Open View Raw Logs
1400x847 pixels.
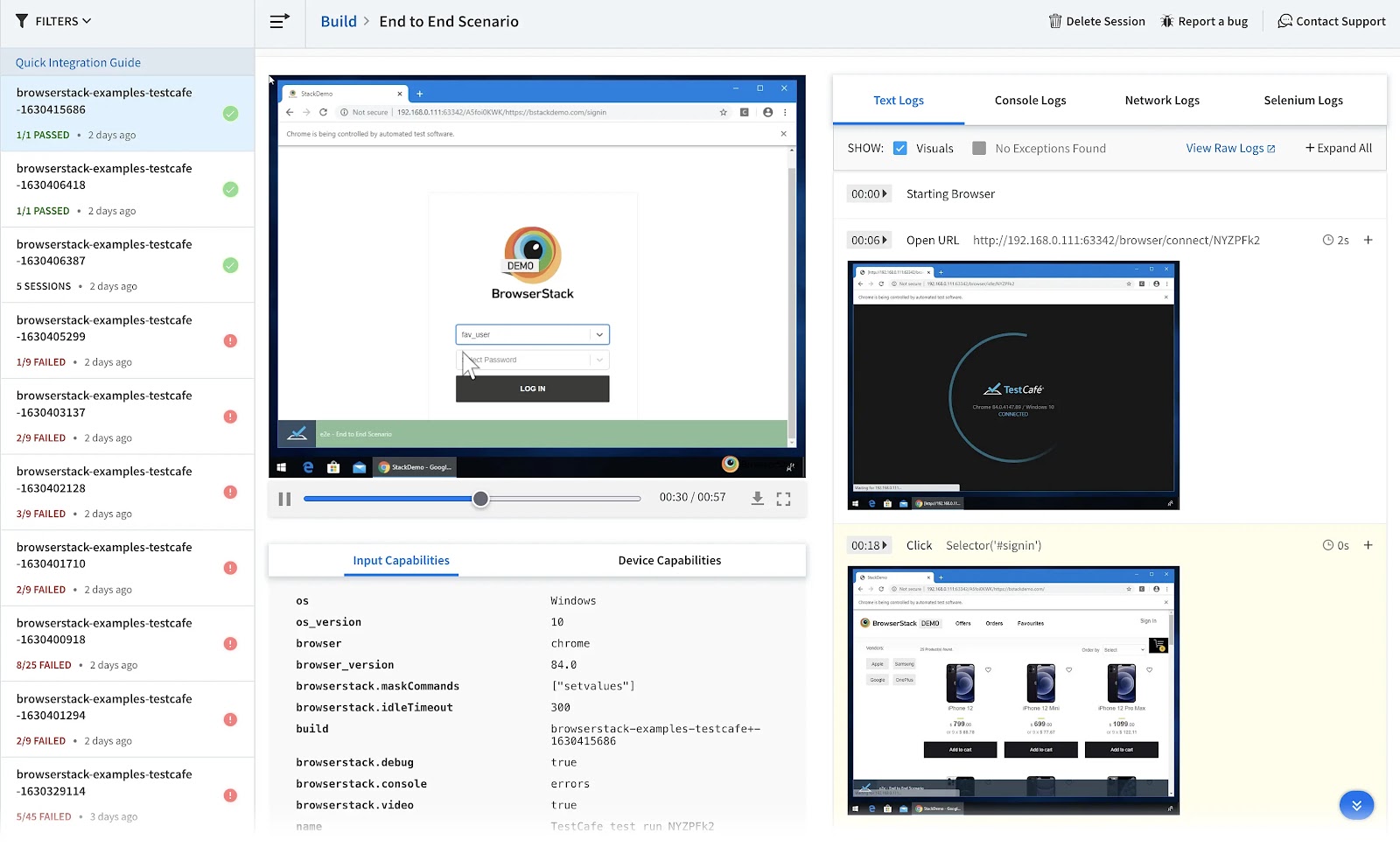pyautogui.click(x=1230, y=148)
